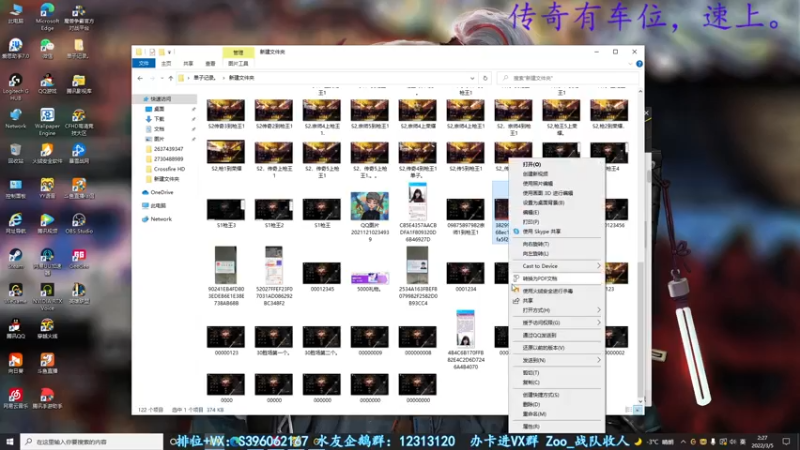Go back in File Explorer
800x450 pixels.
[x=140, y=78]
